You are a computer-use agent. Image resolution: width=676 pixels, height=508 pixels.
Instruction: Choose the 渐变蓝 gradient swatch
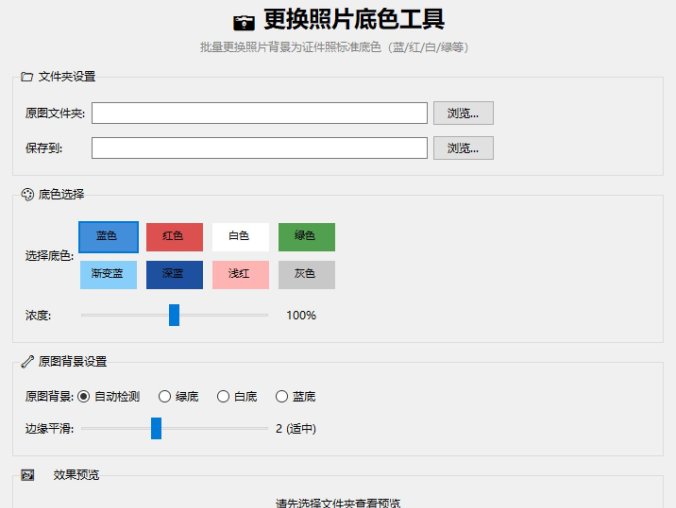109,274
